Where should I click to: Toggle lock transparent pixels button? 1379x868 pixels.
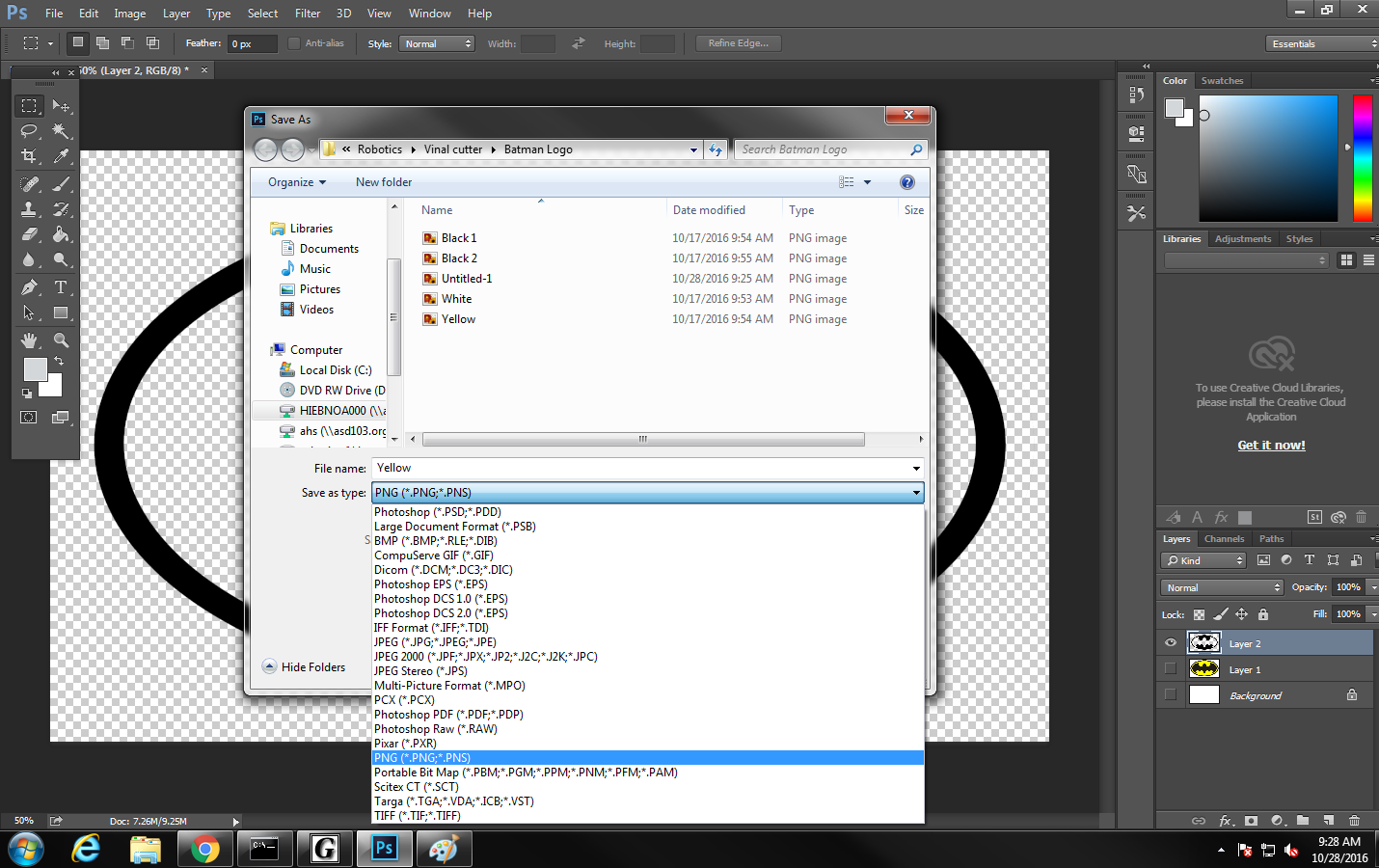tap(1199, 614)
